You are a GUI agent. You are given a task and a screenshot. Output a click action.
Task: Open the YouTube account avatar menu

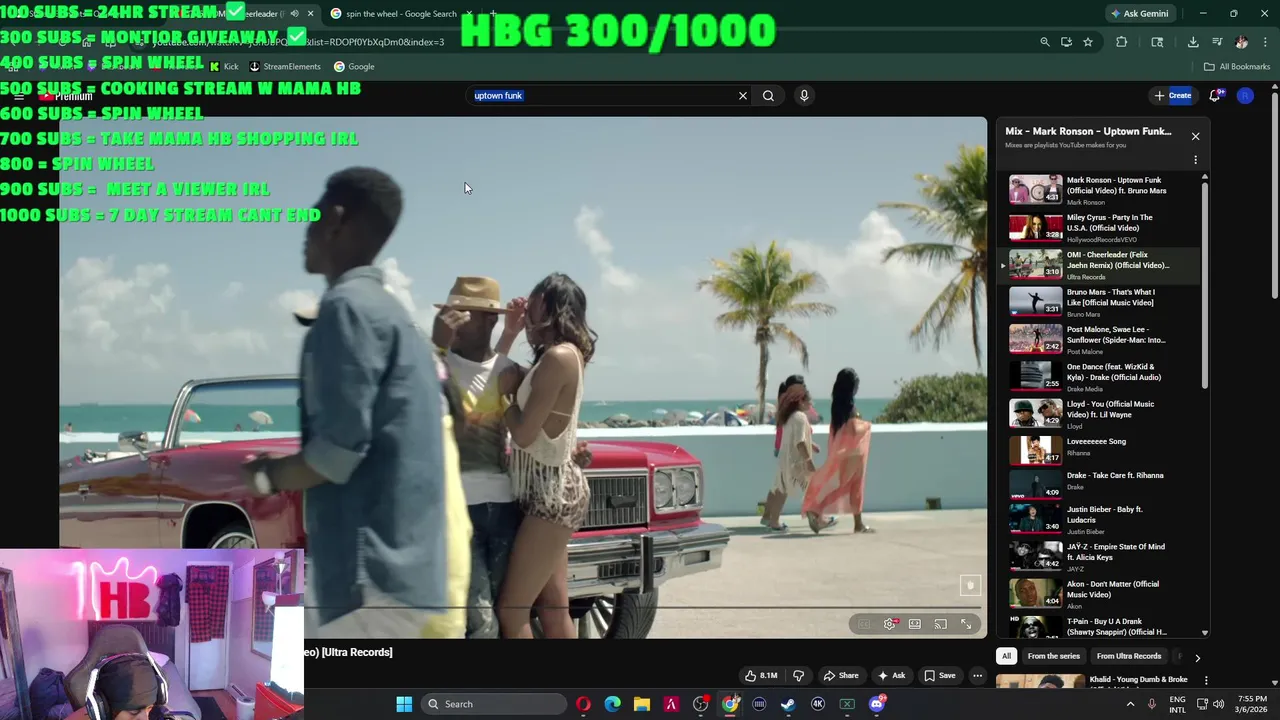point(1245,96)
